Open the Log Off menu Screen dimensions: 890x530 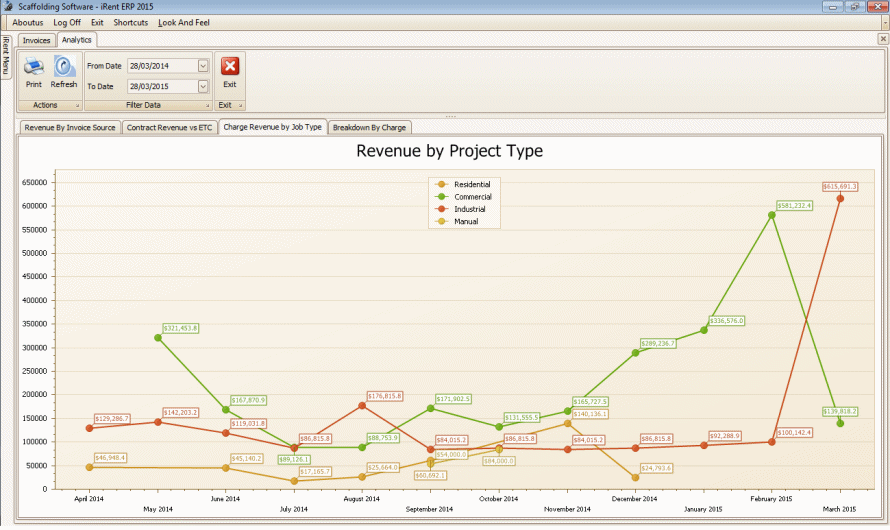click(67, 23)
